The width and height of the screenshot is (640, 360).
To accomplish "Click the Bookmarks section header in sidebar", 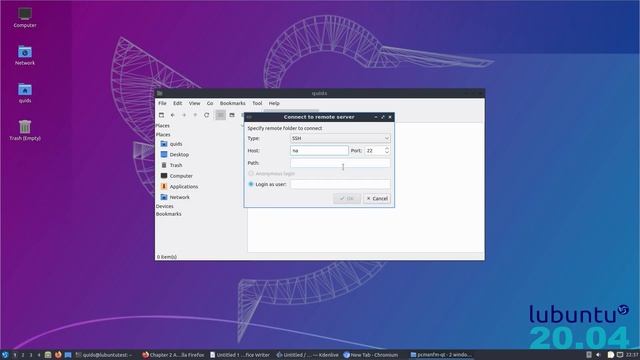I will click(x=169, y=214).
